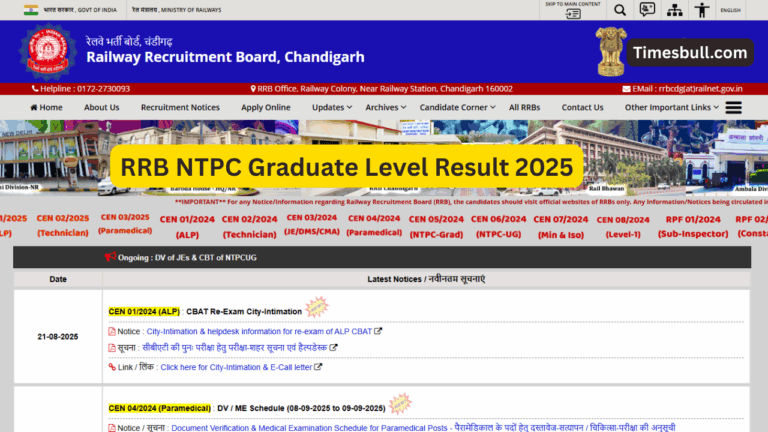This screenshot has width=768, height=432.
Task: Expand the Candidate Corner dropdown
Action: click(x=457, y=107)
